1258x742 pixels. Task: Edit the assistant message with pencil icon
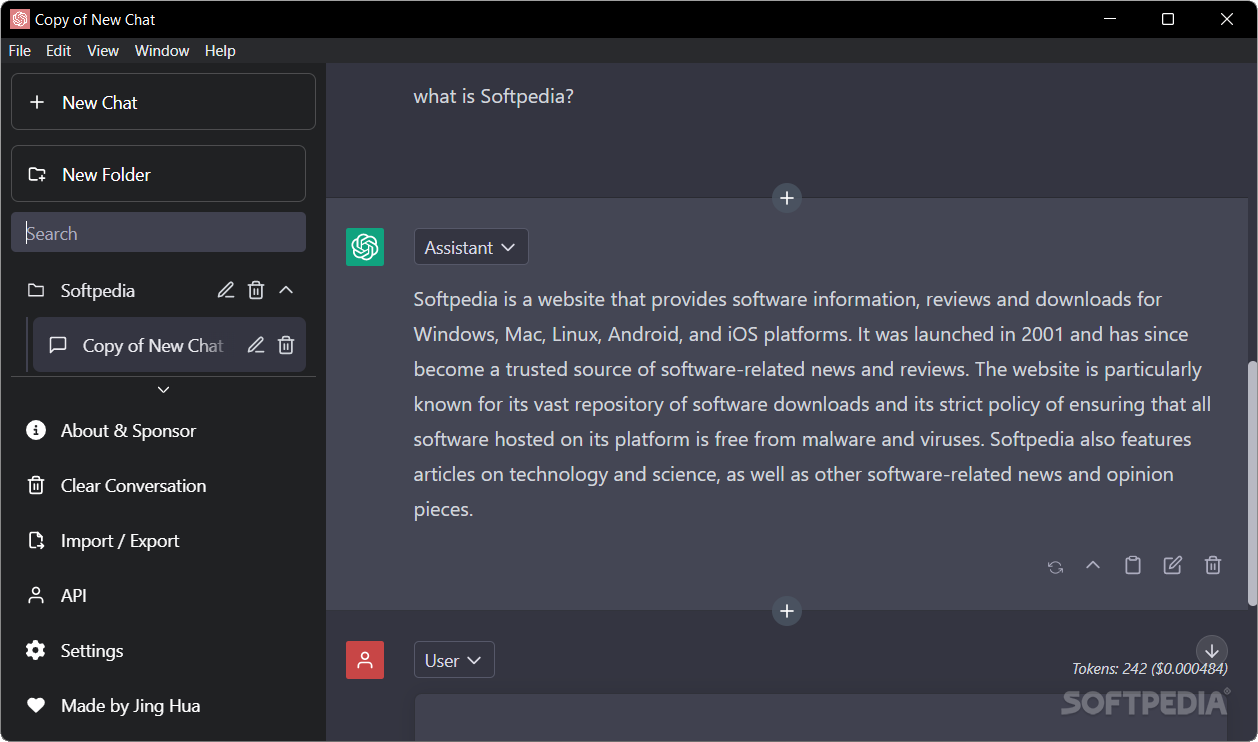(1173, 565)
